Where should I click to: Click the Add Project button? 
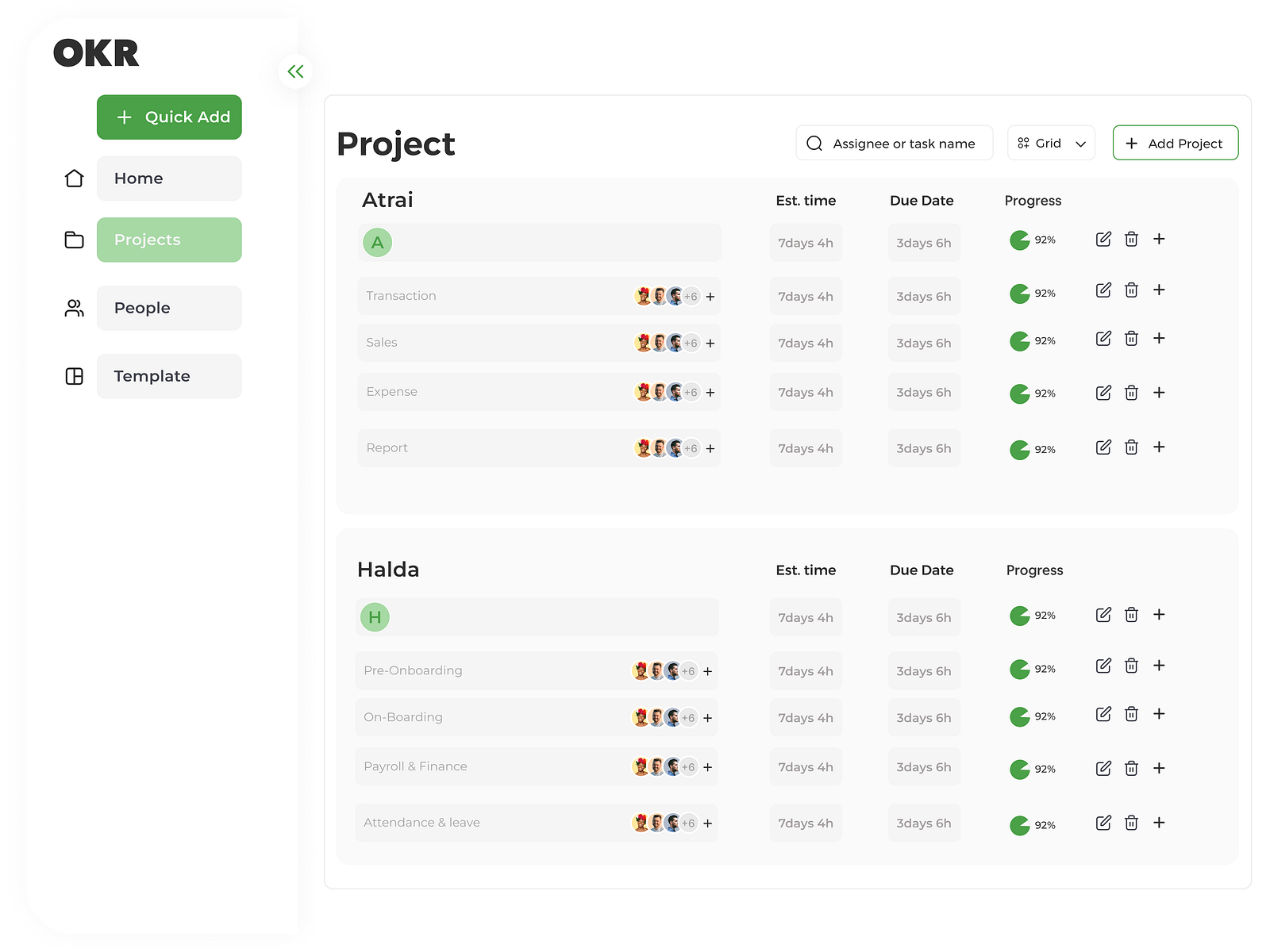[1175, 143]
